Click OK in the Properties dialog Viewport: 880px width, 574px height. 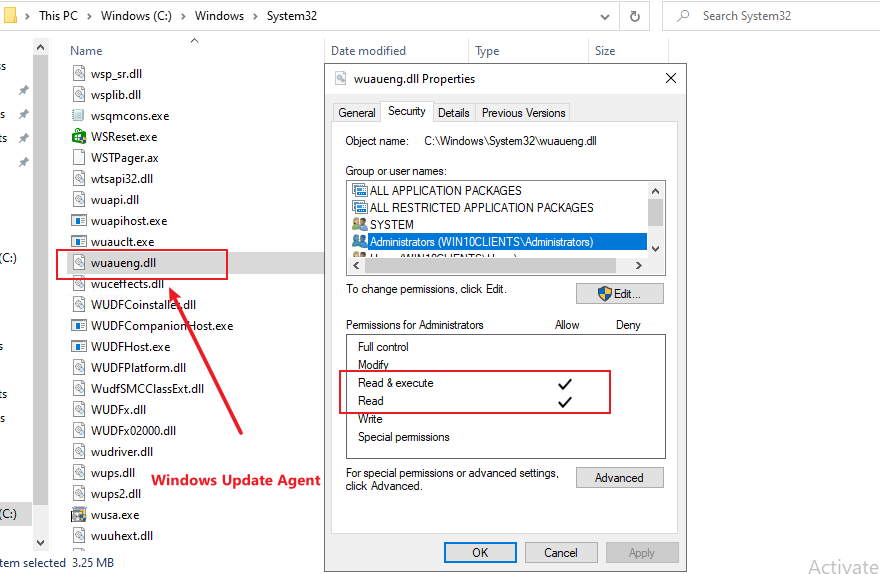(x=480, y=553)
